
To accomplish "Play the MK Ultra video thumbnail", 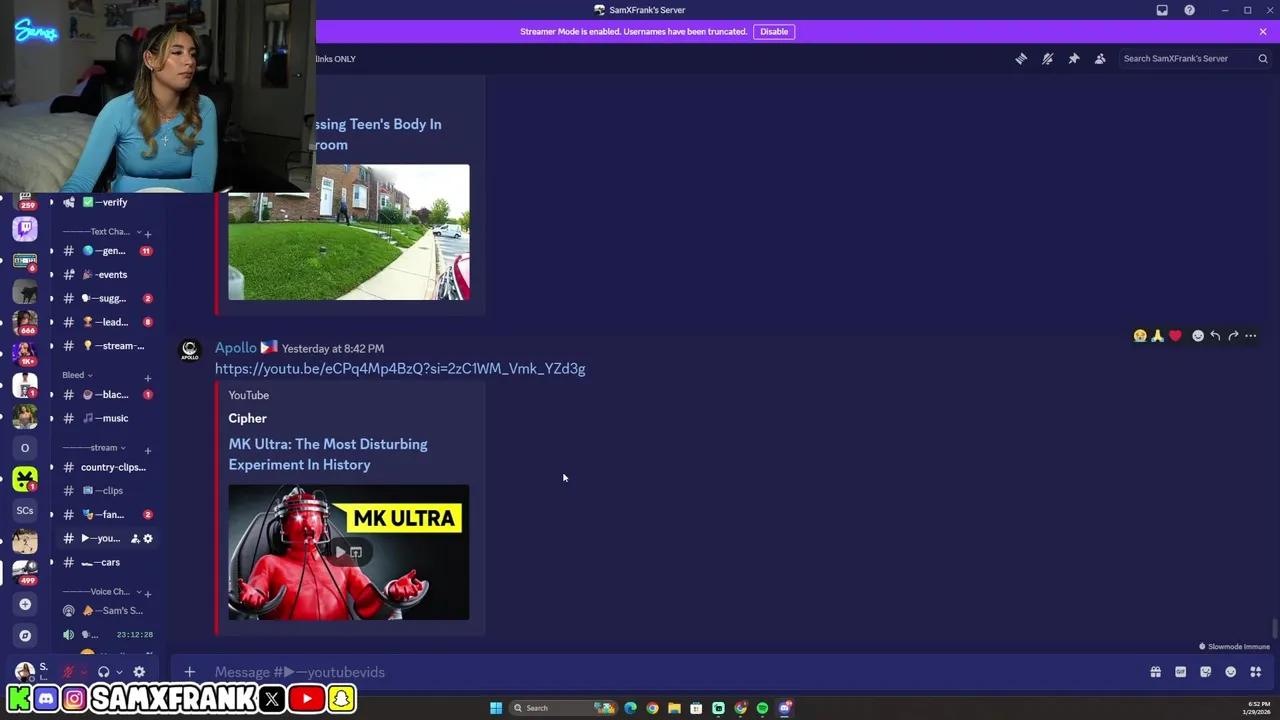I will [348, 552].
